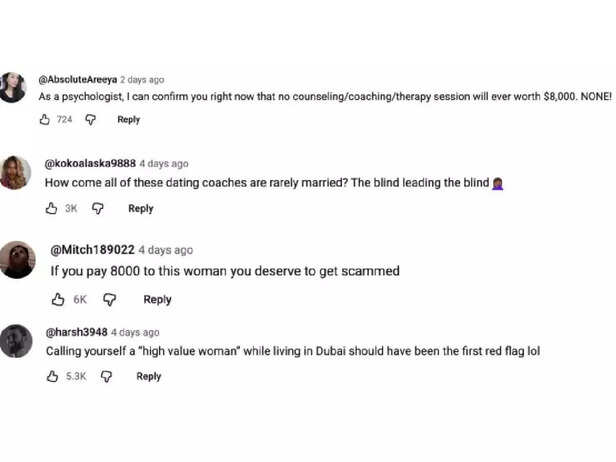The image size is (616, 462).
Task: Click @kokoalaska9888's profile avatar
Action: (15, 172)
